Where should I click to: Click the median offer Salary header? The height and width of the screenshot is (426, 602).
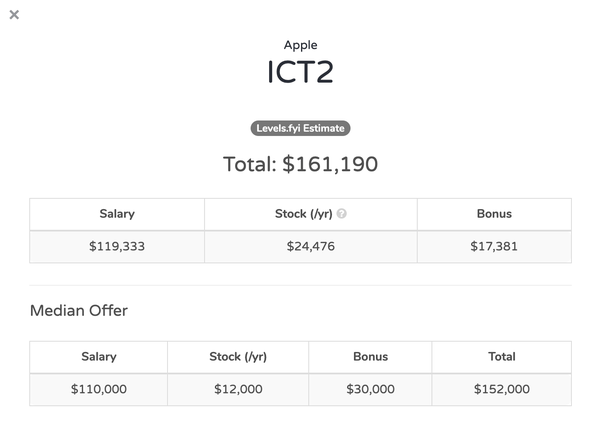[99, 357]
